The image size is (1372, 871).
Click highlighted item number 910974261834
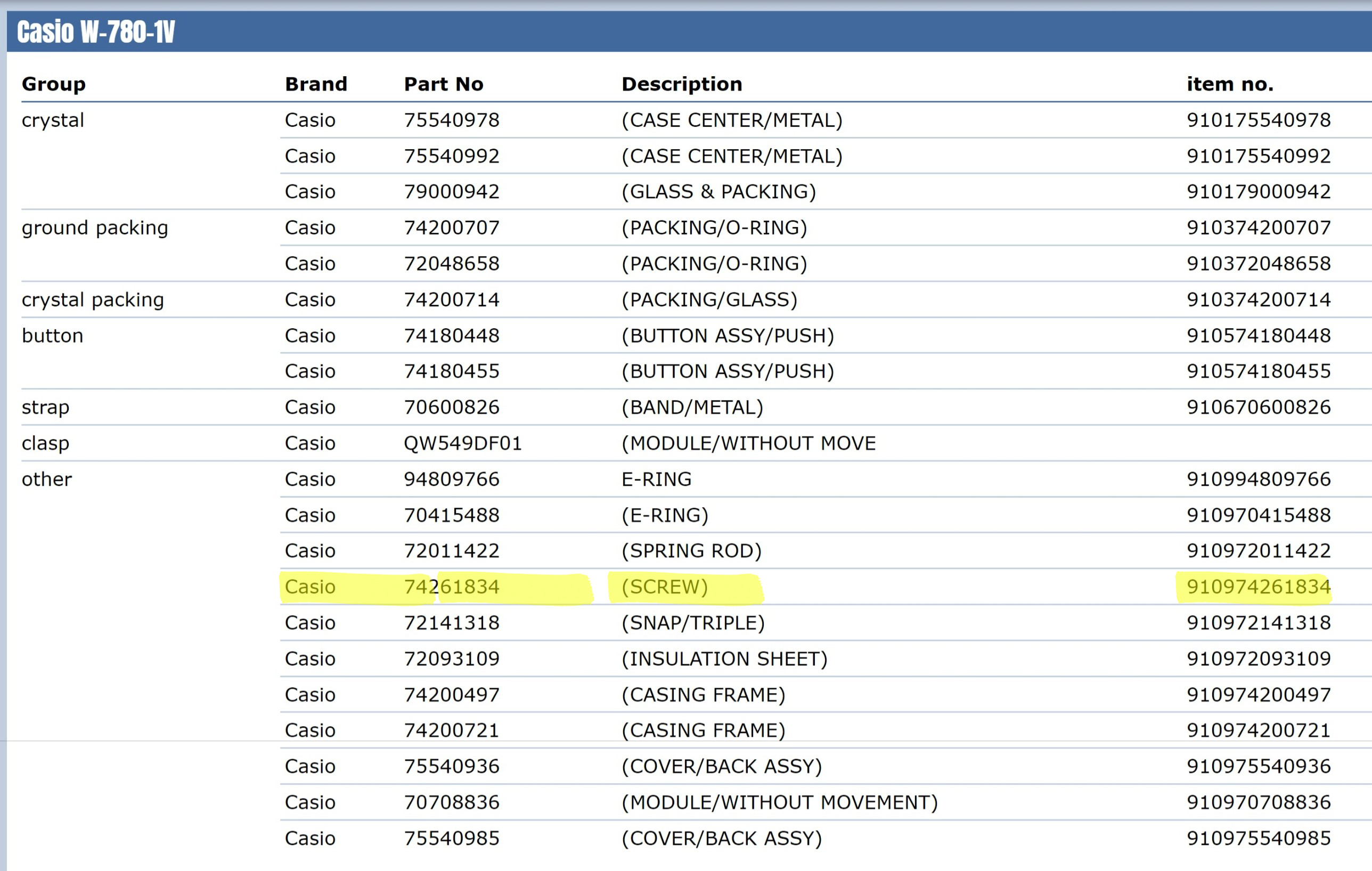[1259, 587]
